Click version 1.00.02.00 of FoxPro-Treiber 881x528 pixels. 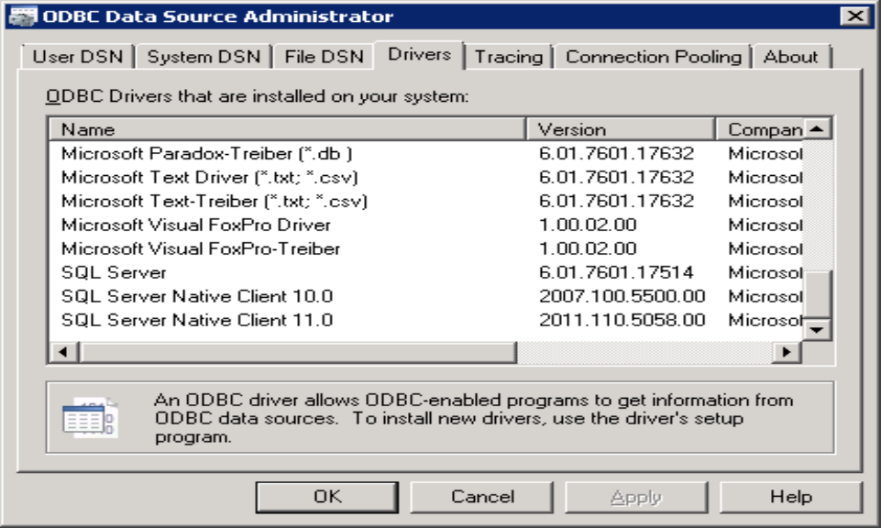pyautogui.click(x=588, y=249)
